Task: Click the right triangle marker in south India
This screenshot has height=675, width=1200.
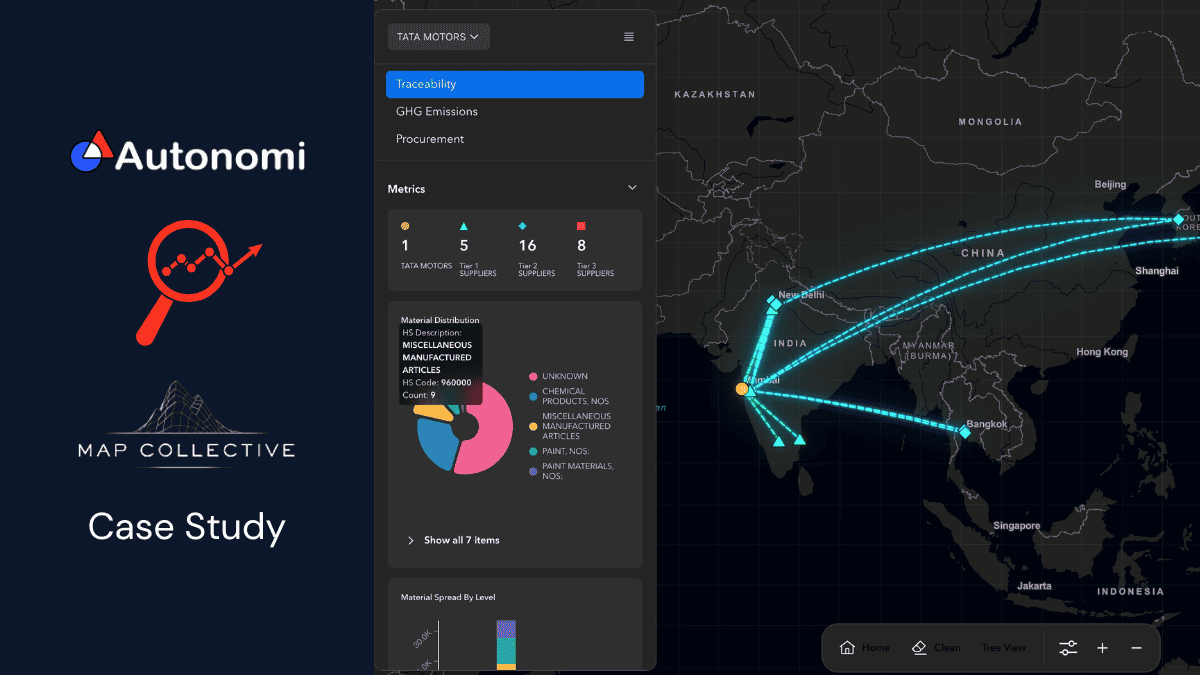Action: coord(799,439)
